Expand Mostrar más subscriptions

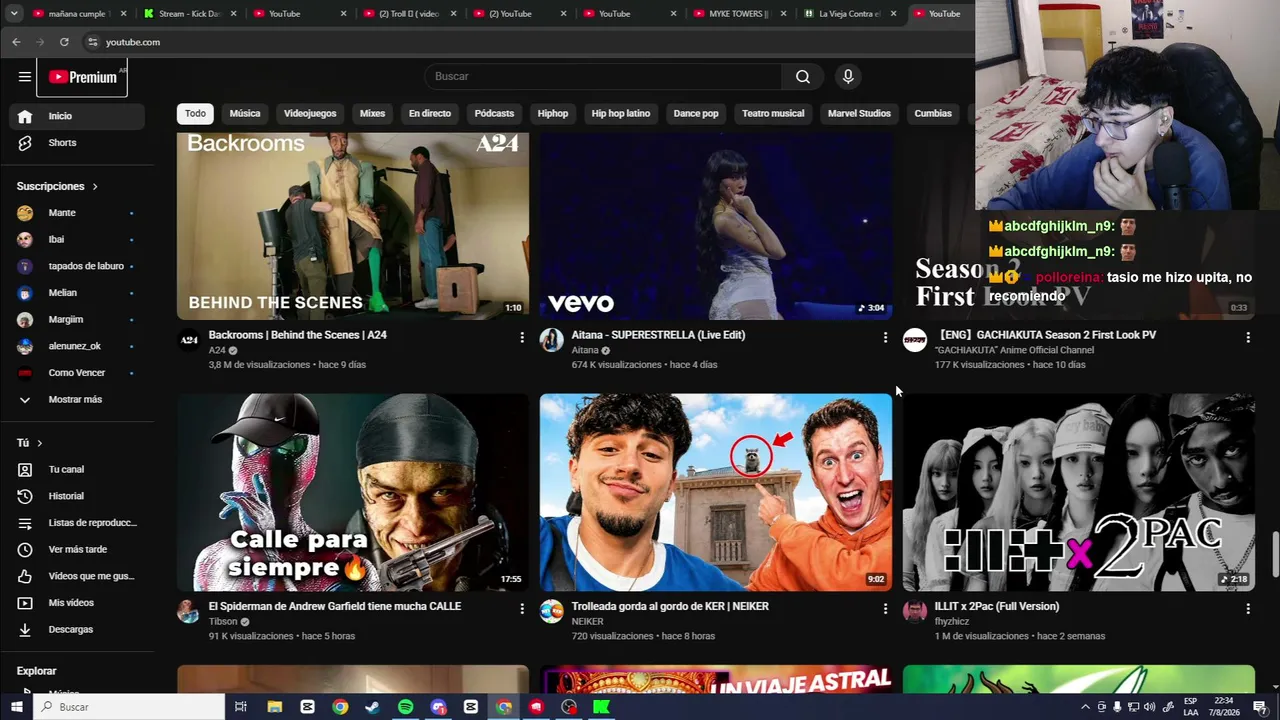[x=76, y=400]
